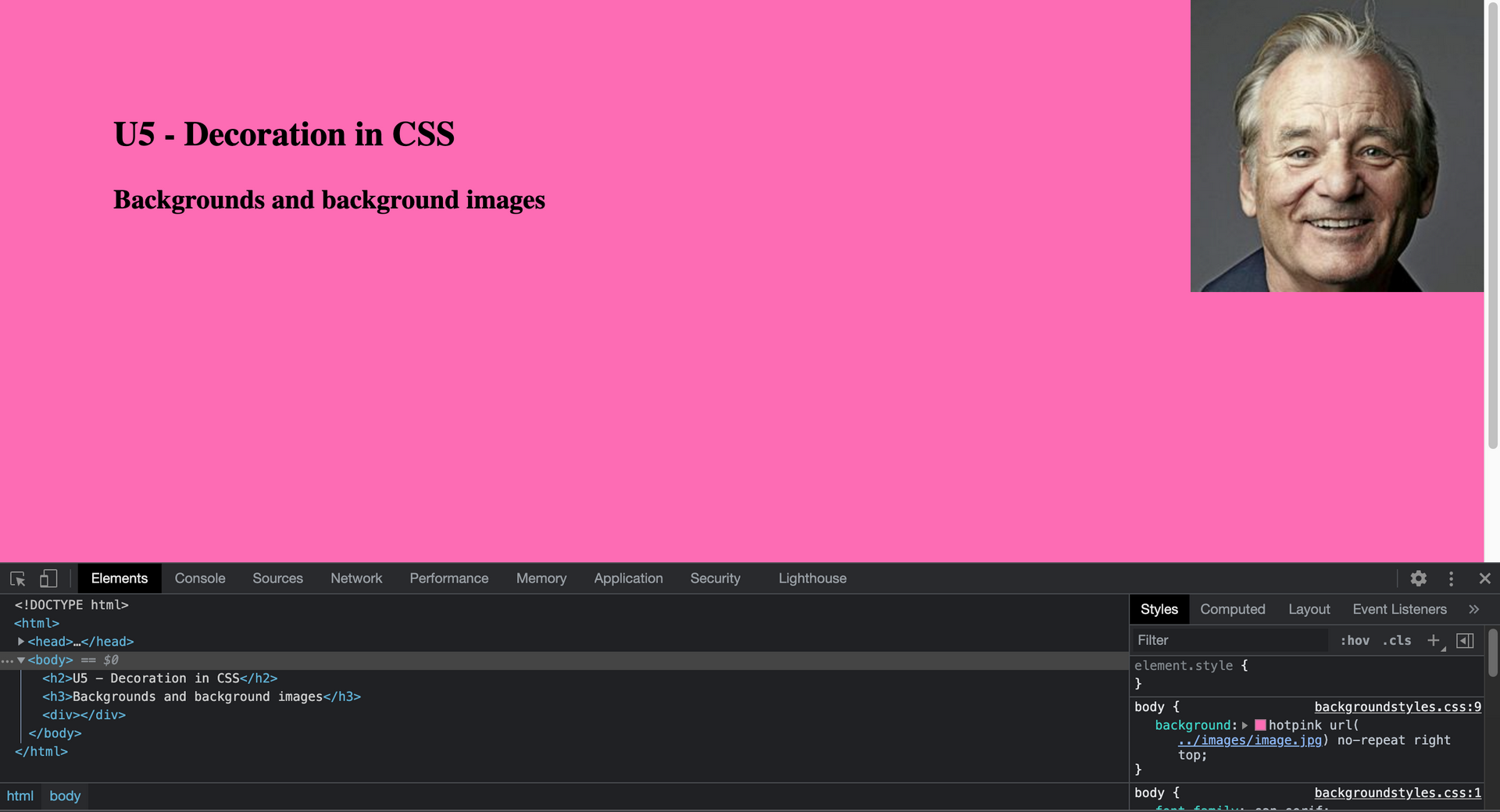Viewport: 1500px width, 812px height.
Task: Select the Layout sub-tab
Action: coord(1309,609)
